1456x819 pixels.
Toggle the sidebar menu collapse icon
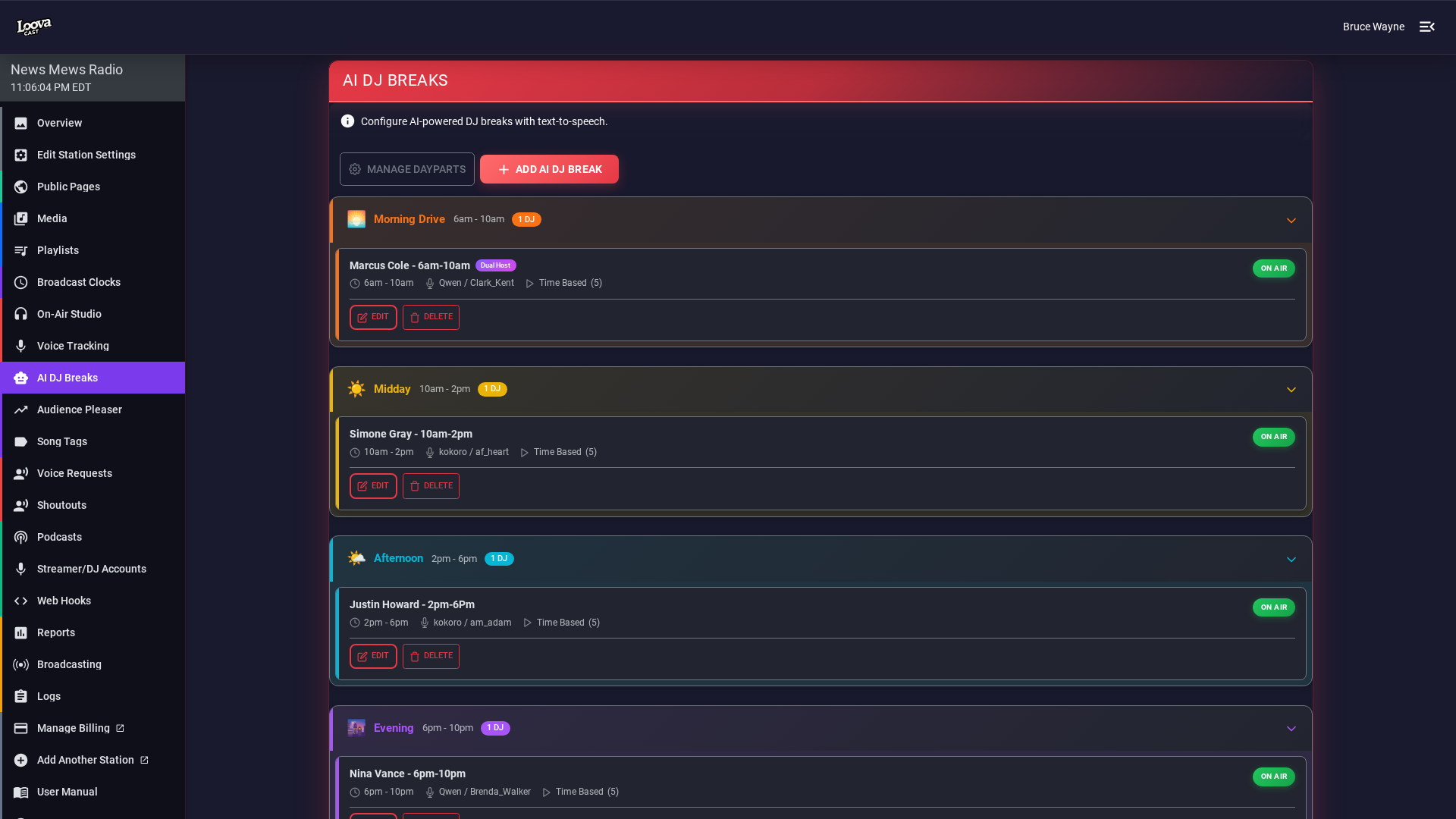point(1426,27)
